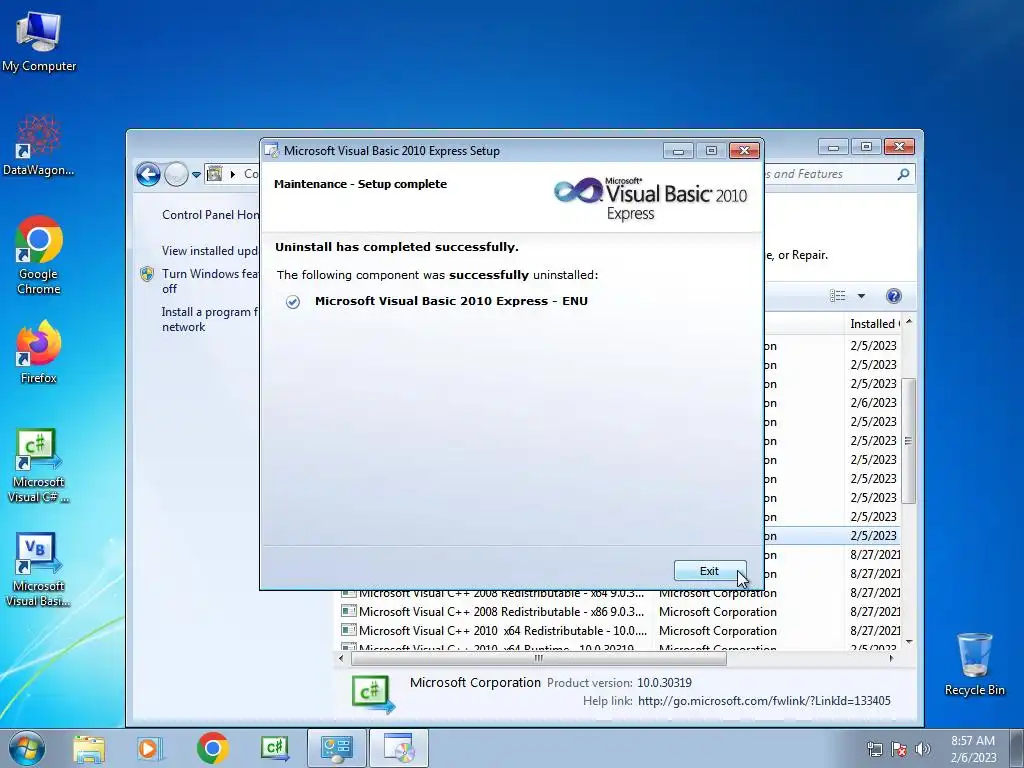Click the vertical scrollbar thumb in program list
The width and height of the screenshot is (1024, 768).
pyautogui.click(x=908, y=441)
